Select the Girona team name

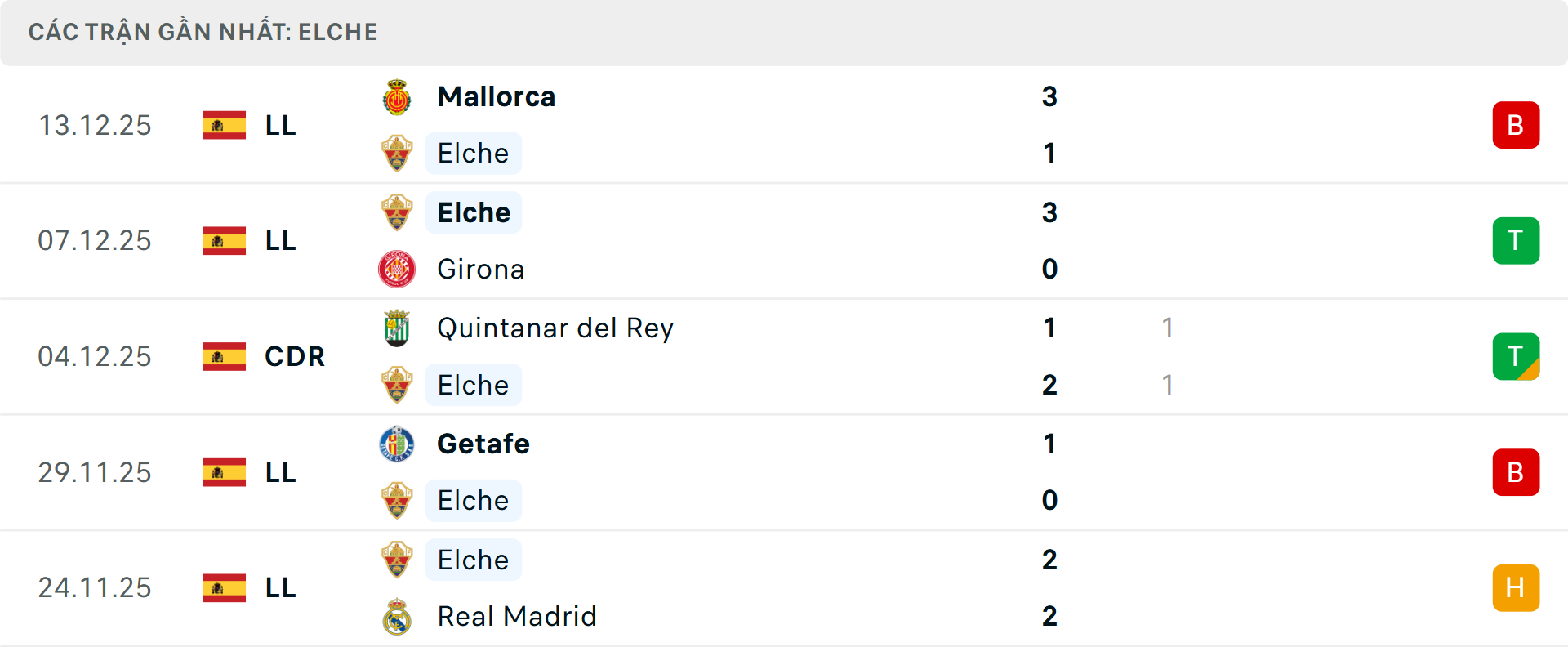481,270
